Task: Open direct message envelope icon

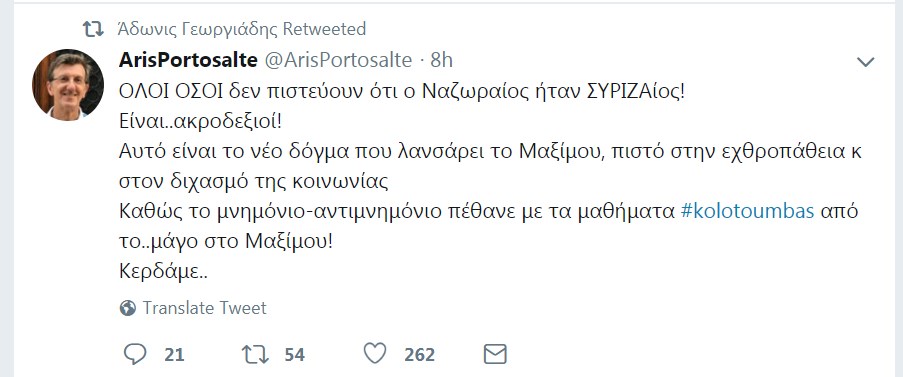Action: 495,354
